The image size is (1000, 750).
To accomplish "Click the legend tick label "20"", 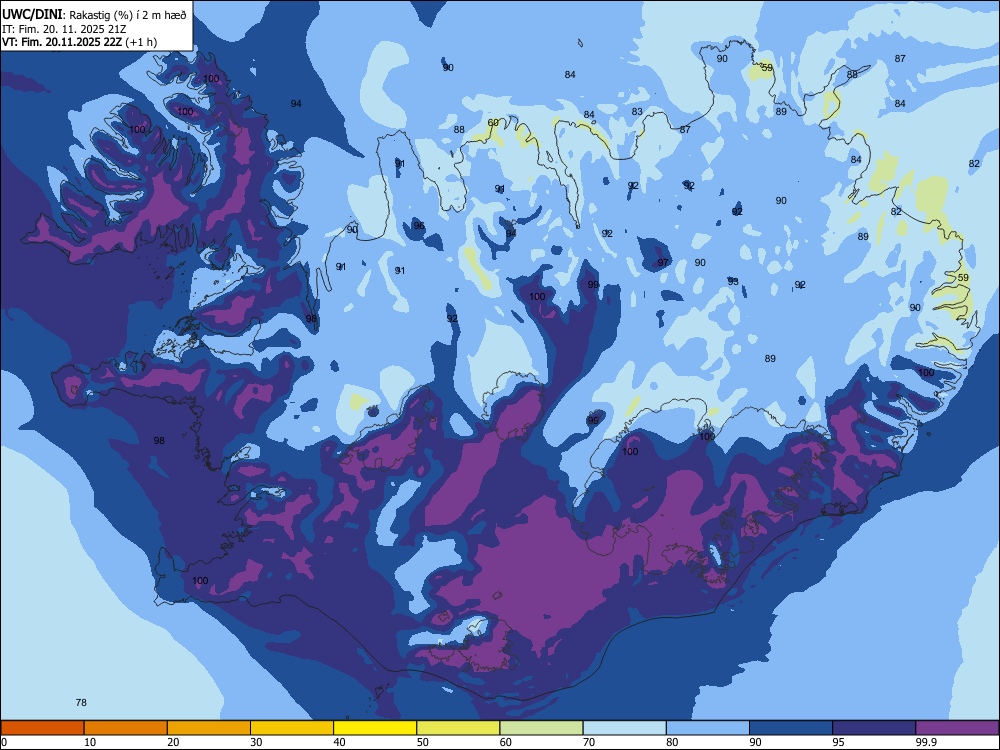I will coord(173,742).
